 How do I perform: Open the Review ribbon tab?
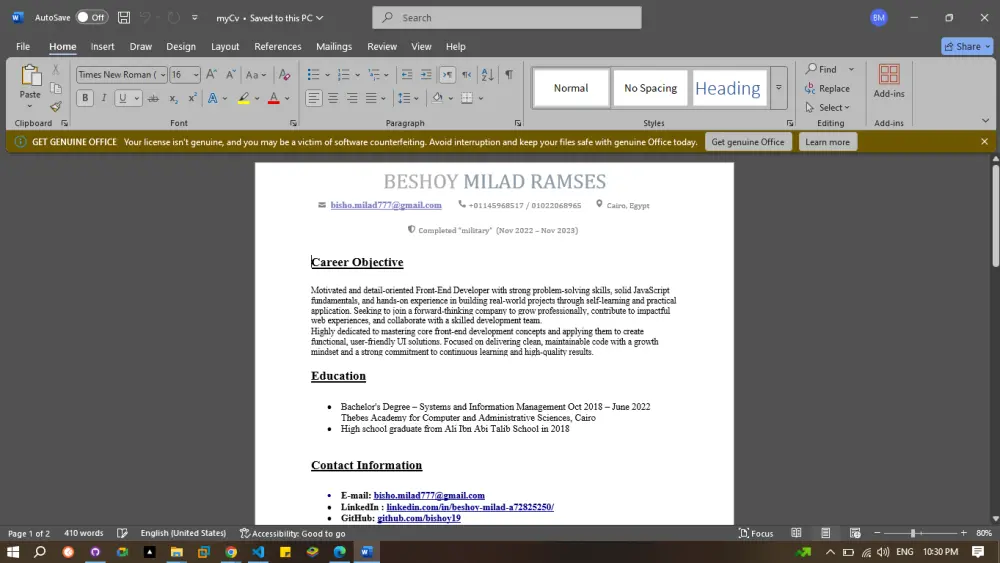(x=382, y=47)
